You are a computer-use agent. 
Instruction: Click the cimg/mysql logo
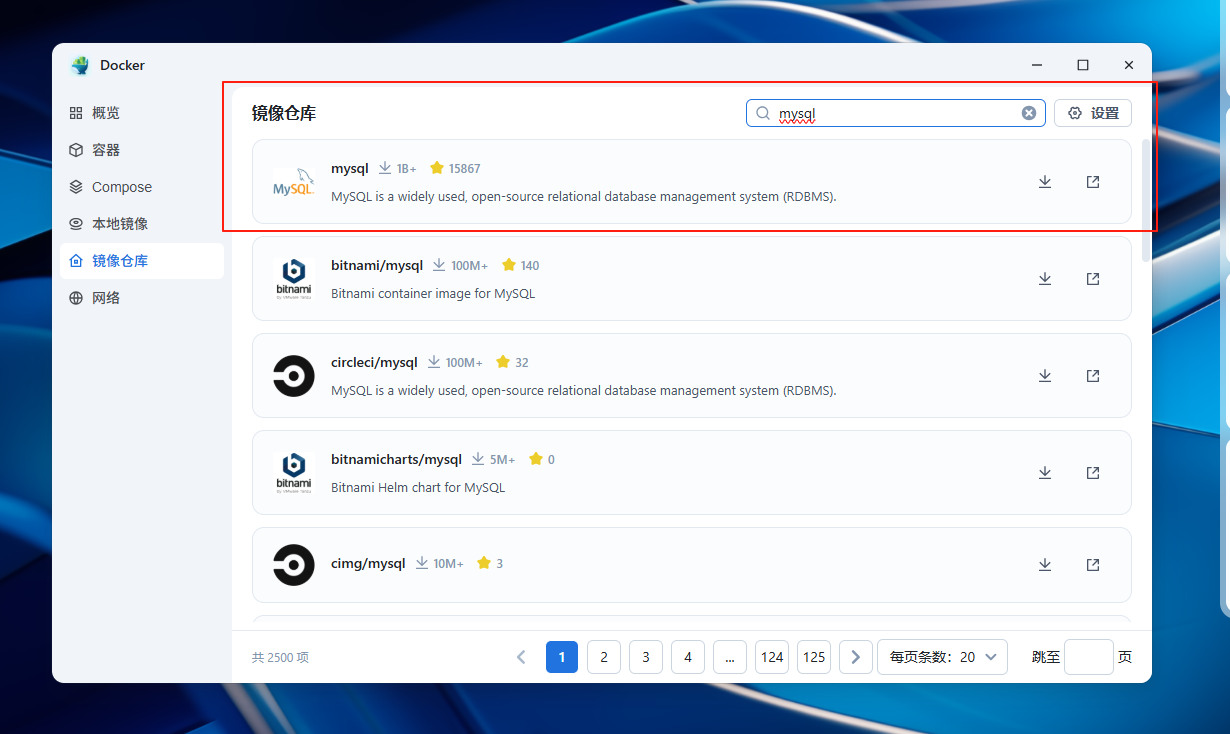[x=294, y=565]
